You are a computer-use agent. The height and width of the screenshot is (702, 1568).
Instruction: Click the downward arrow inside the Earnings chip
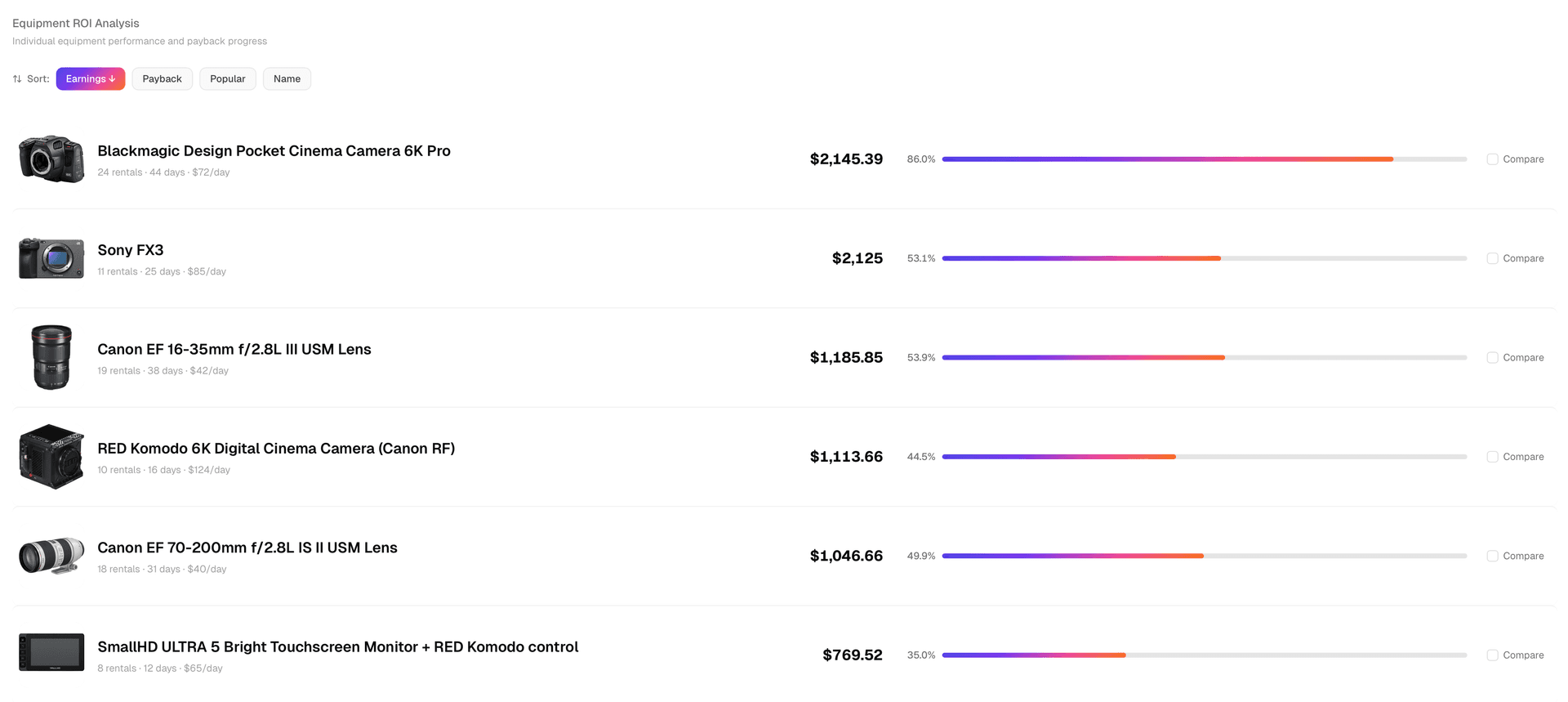point(111,78)
